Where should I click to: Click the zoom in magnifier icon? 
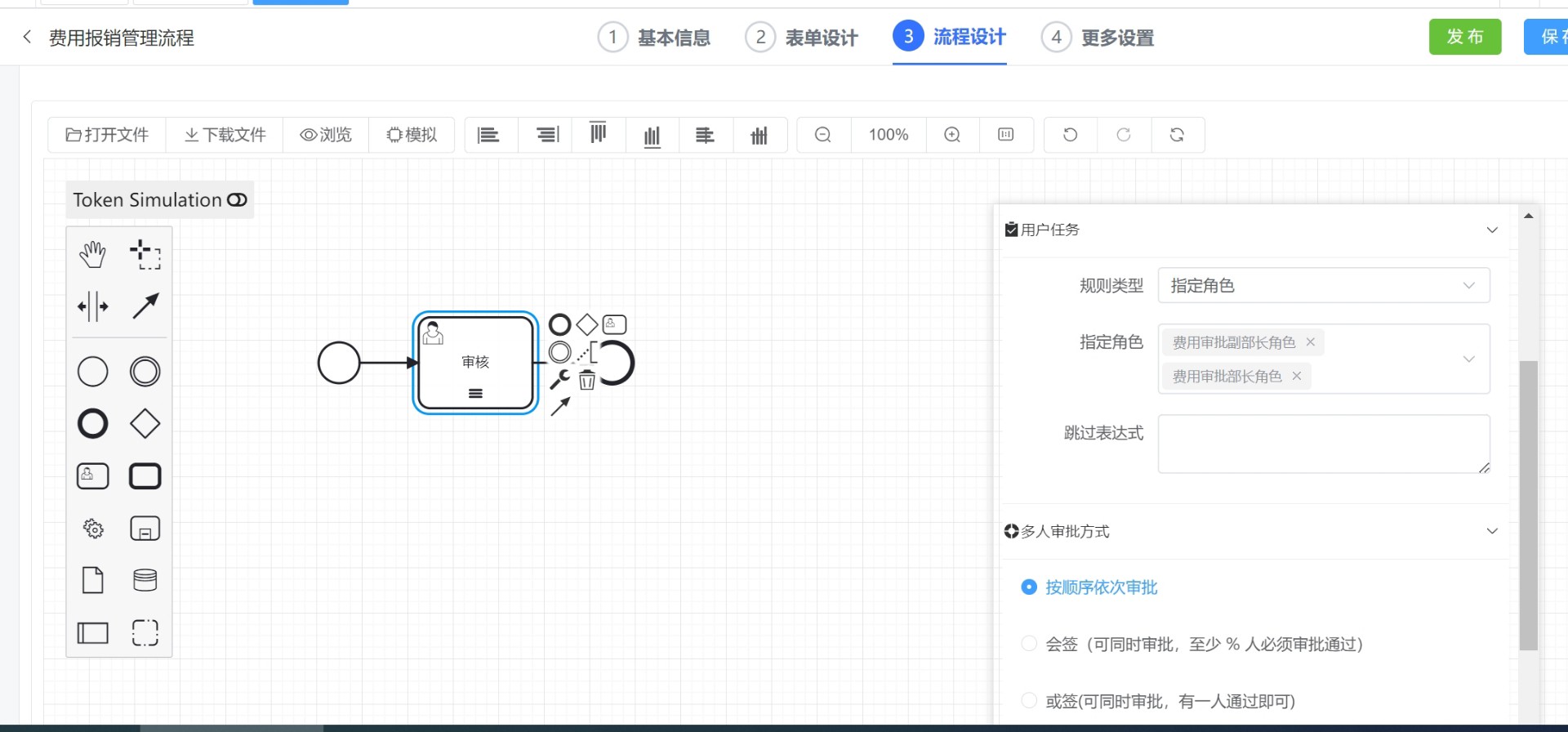click(x=952, y=135)
